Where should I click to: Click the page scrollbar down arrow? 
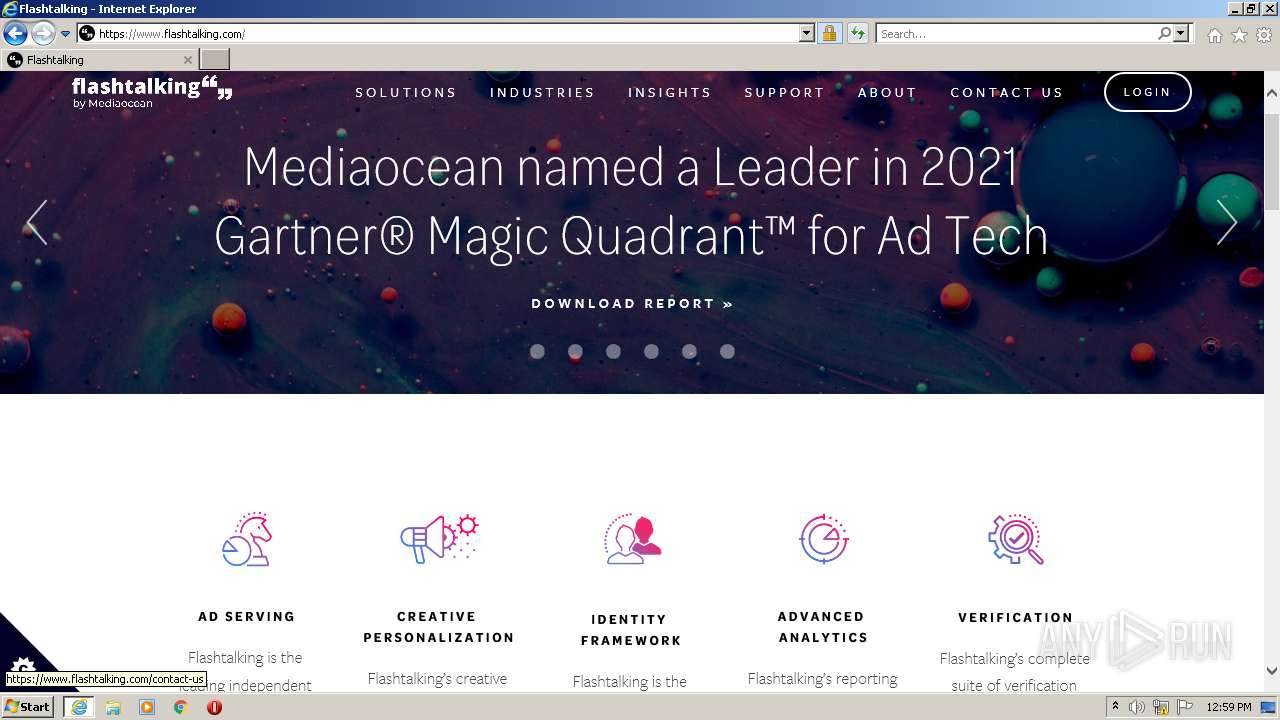[x=1272, y=671]
